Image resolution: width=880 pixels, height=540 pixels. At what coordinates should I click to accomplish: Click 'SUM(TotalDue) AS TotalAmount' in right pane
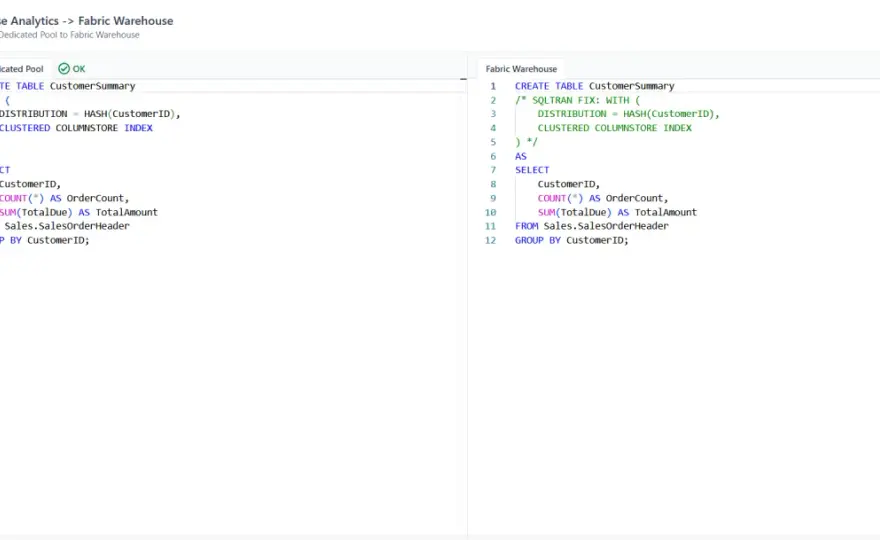click(617, 212)
